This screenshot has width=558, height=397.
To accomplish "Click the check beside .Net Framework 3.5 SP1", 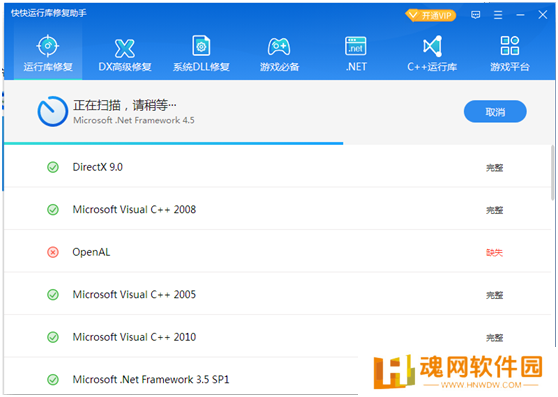I will (53, 380).
